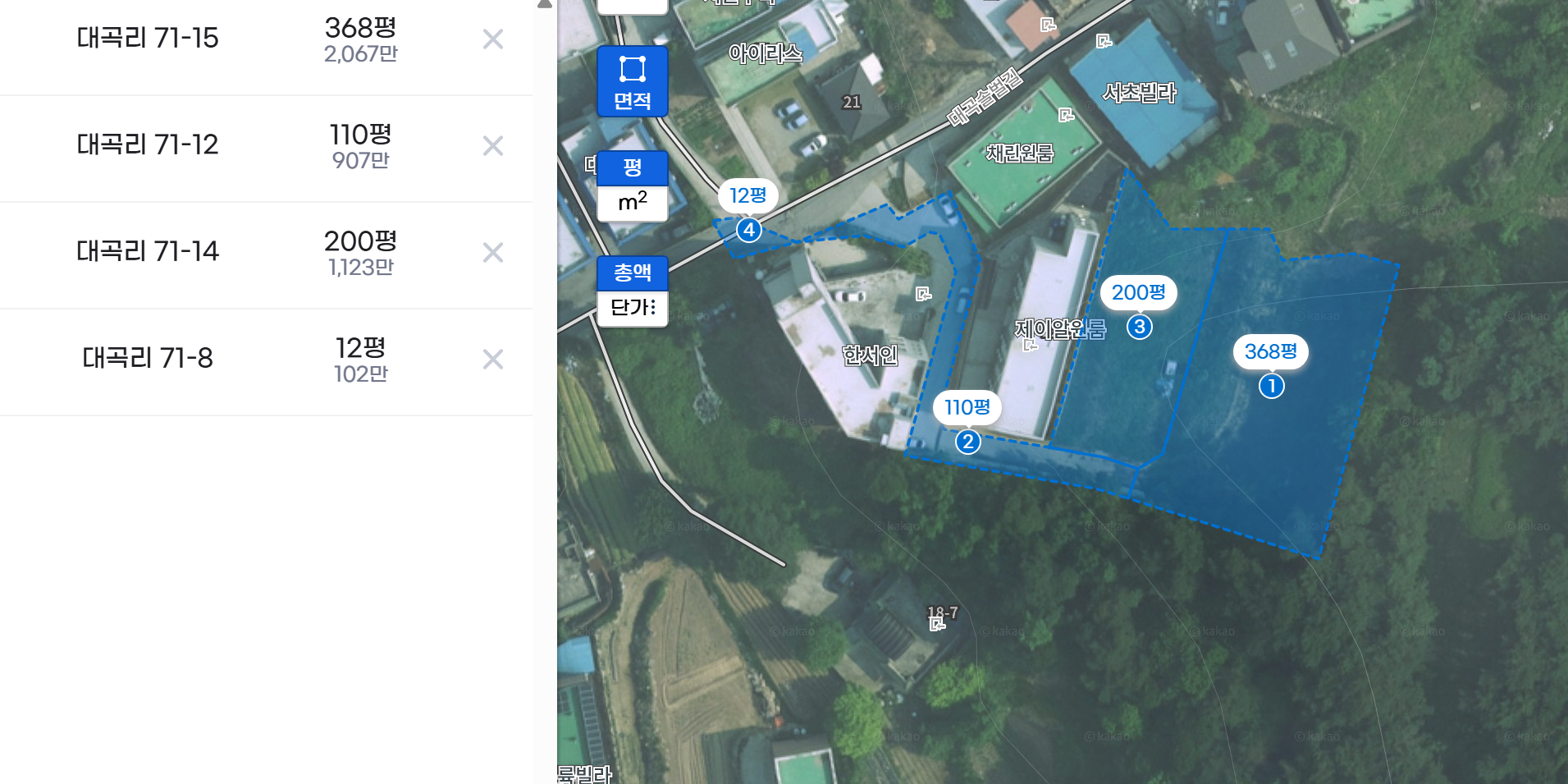Switch area unit to 평
Viewport: 1568px width, 784px height.
pyautogui.click(x=632, y=168)
